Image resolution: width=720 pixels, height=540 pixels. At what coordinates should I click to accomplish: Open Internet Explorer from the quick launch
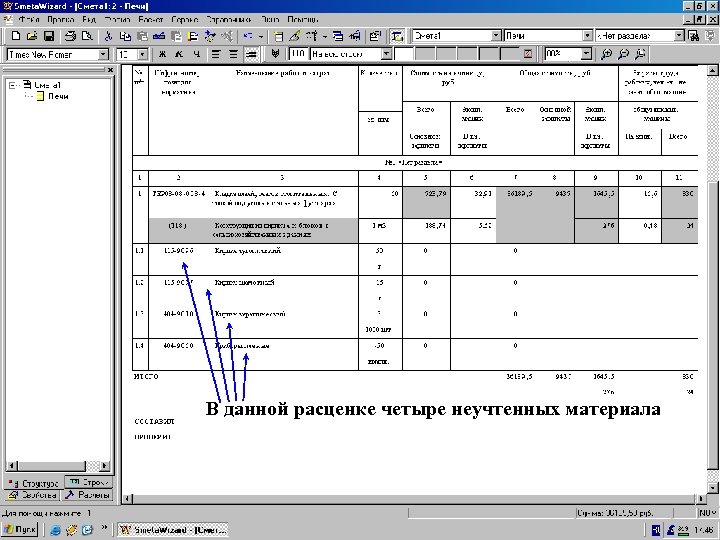[x=56, y=530]
